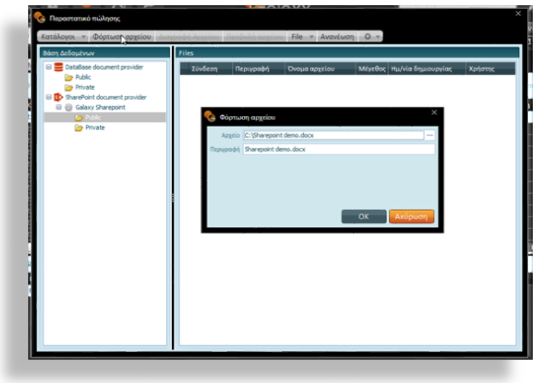The height and width of the screenshot is (383, 537).
Task: Click the browse (...) button beside Αρχείο field
Action: pos(429,135)
